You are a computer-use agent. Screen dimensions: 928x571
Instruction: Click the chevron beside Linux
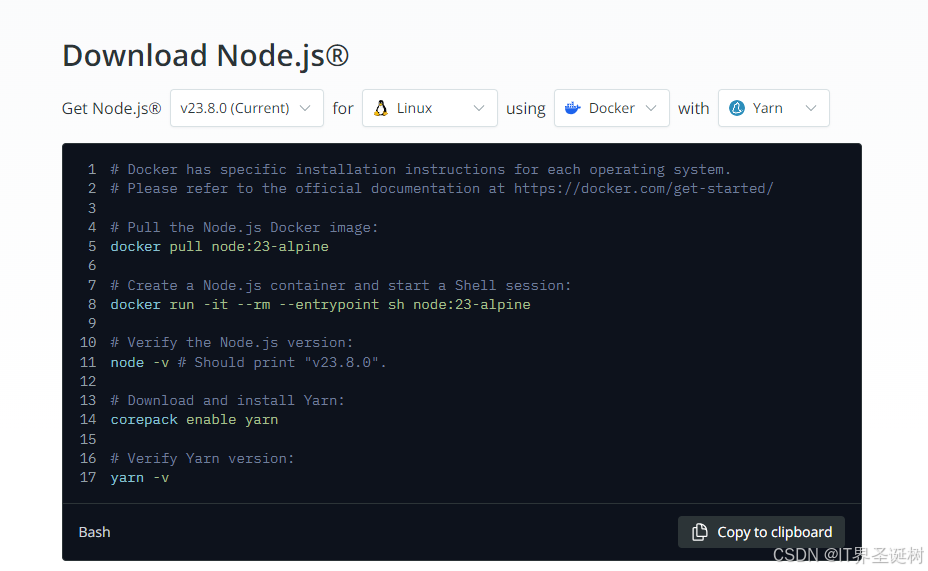coord(479,108)
